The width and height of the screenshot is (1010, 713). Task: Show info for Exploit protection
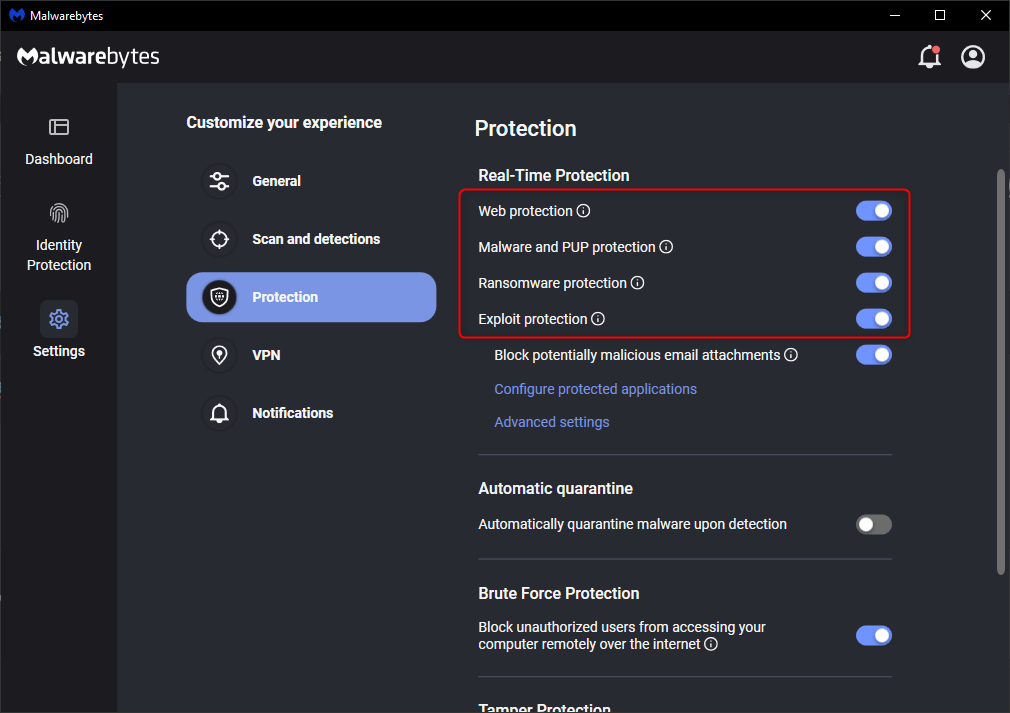598,319
